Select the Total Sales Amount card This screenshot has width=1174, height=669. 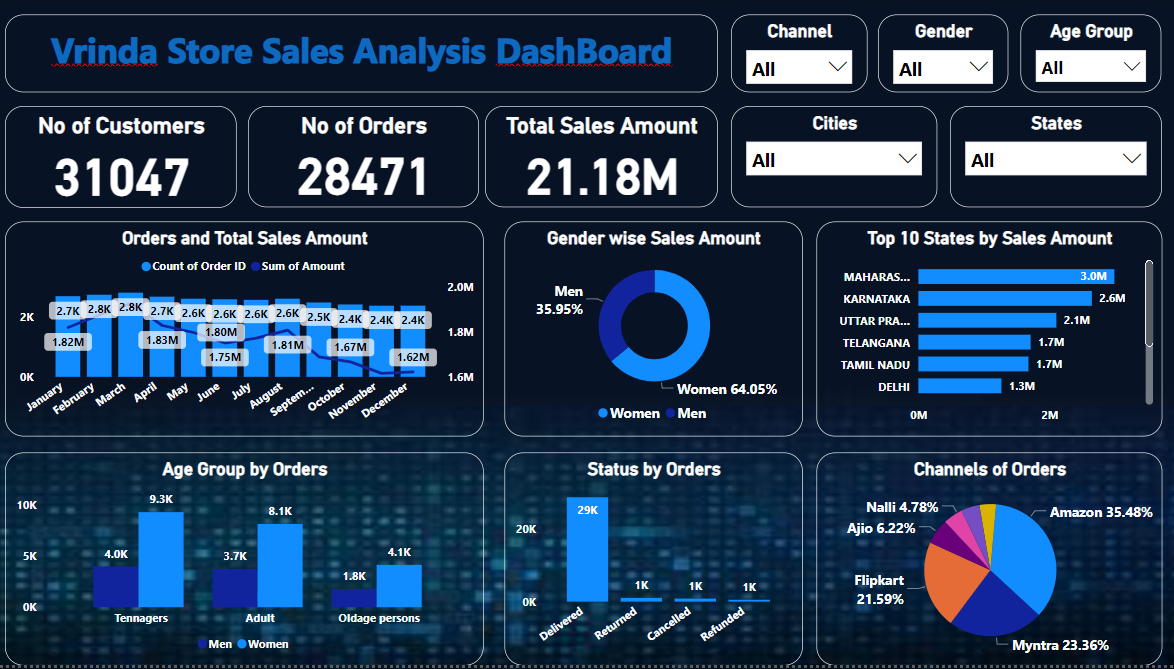(x=601, y=156)
